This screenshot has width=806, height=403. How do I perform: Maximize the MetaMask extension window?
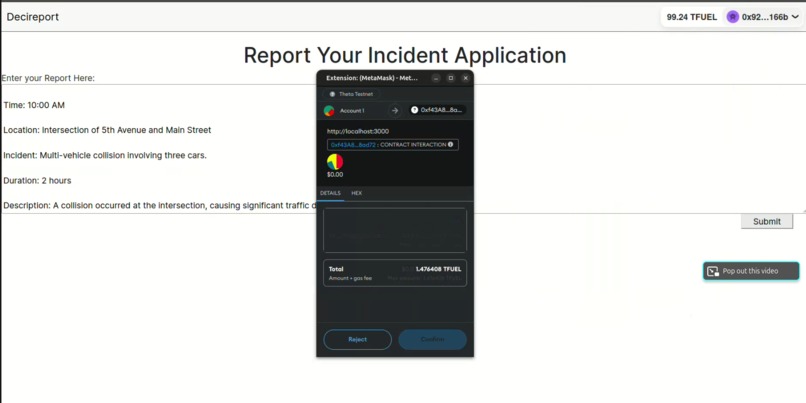451,78
